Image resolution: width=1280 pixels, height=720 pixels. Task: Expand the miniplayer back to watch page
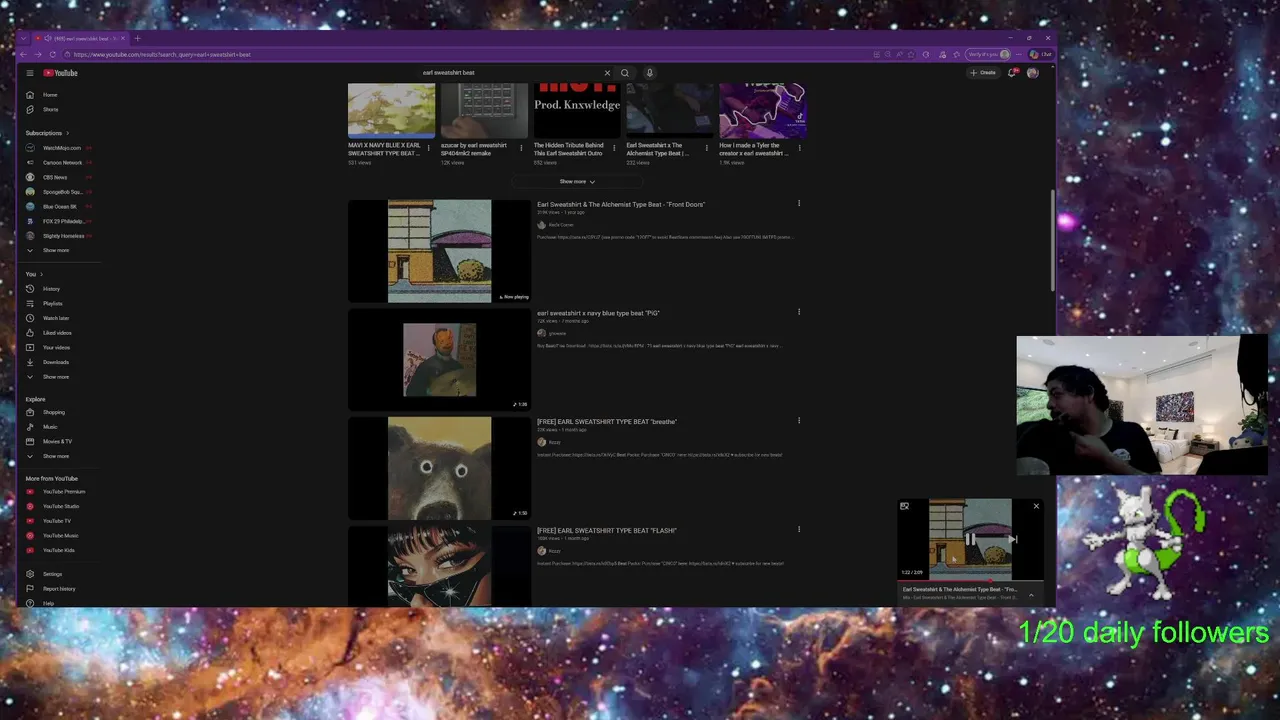point(904,506)
